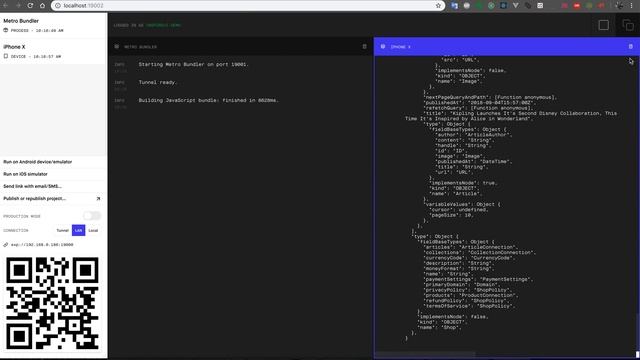This screenshot has height=360, width=640.
Task: Open Chrome three-dot menu
Action: [631, 6]
